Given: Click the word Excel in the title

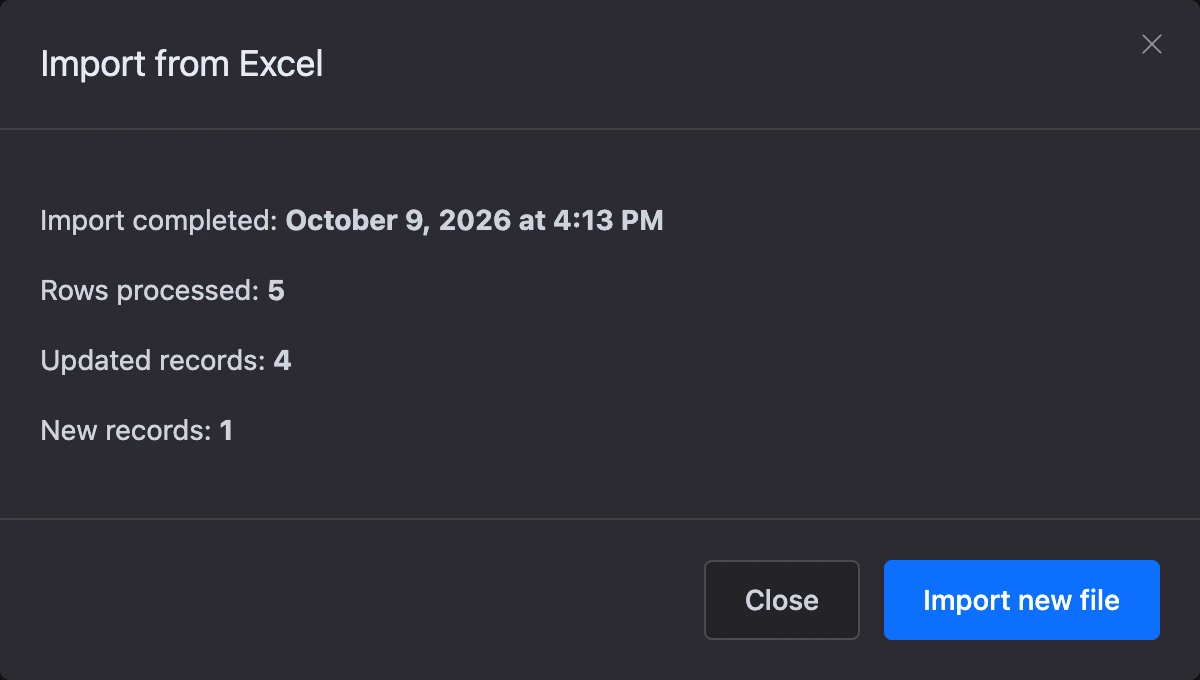Looking at the screenshot, I should point(281,65).
